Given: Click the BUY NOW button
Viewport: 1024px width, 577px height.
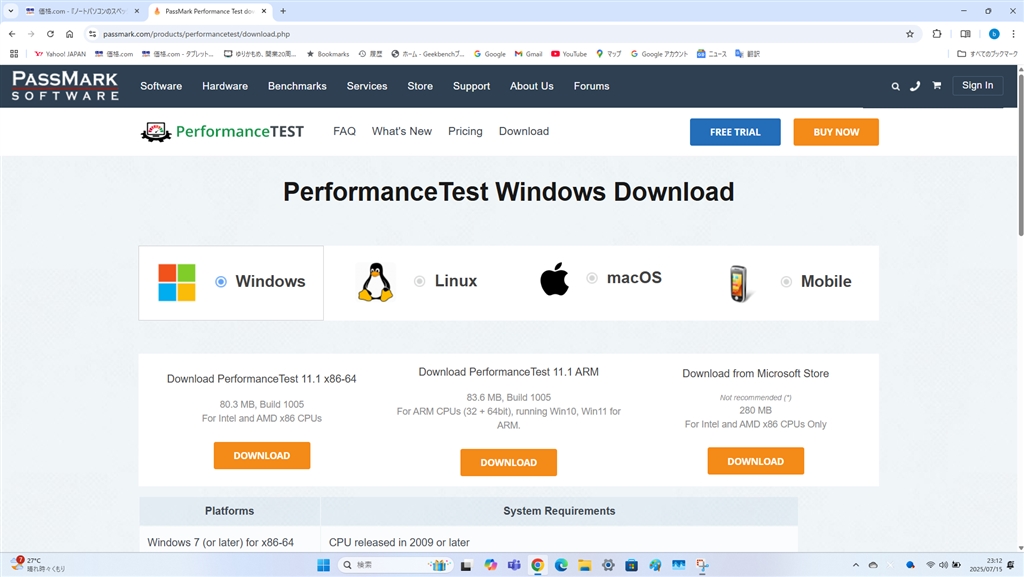Looking at the screenshot, I should 836,132.
